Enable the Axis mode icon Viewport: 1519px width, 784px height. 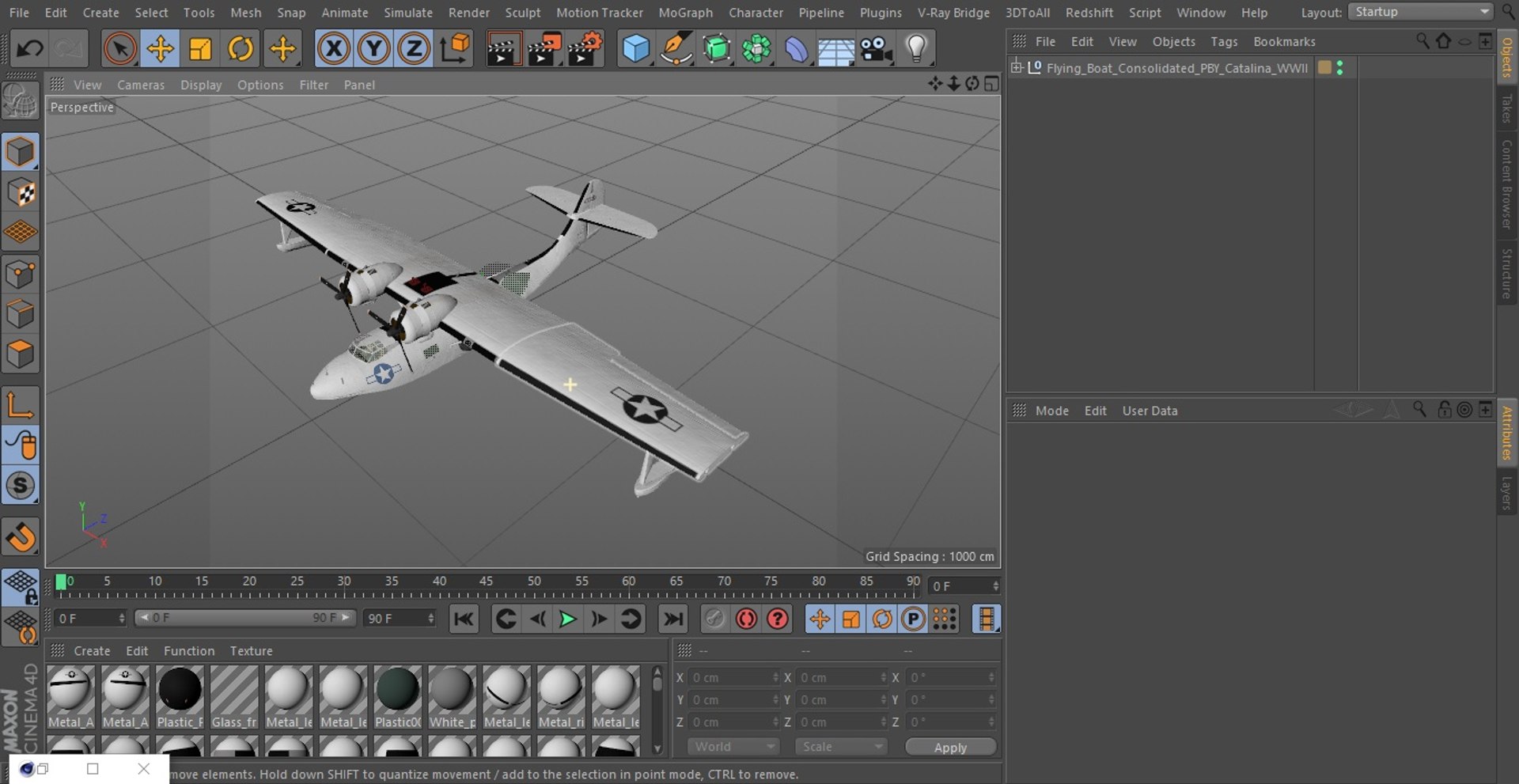[20, 405]
